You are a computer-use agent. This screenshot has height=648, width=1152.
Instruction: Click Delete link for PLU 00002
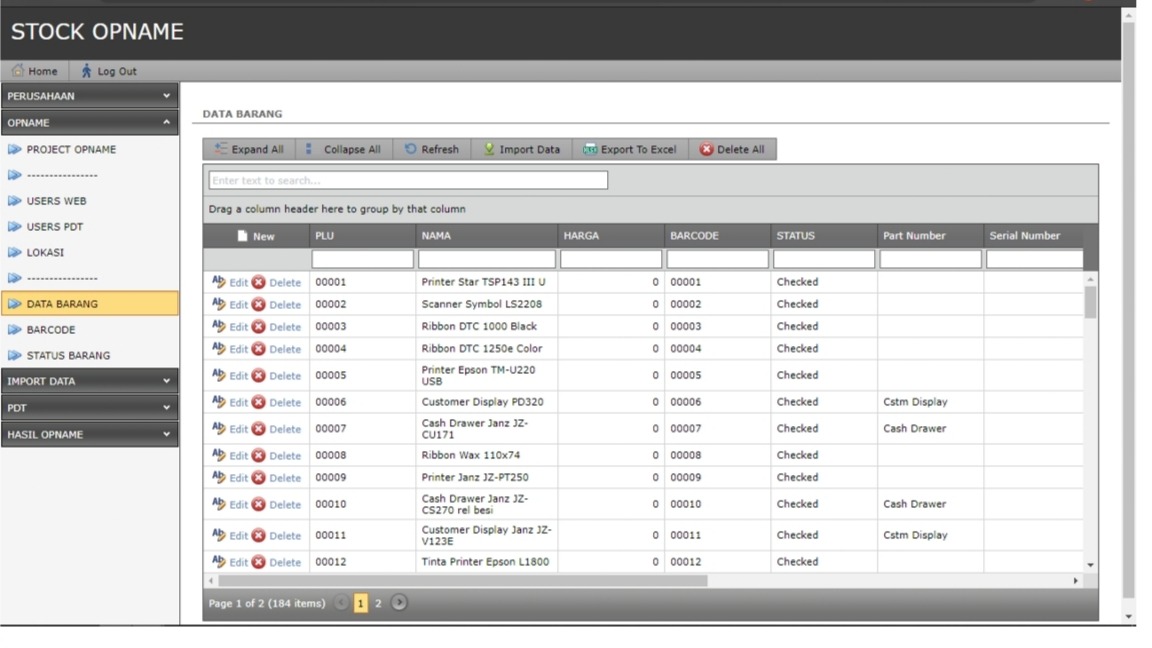[285, 305]
